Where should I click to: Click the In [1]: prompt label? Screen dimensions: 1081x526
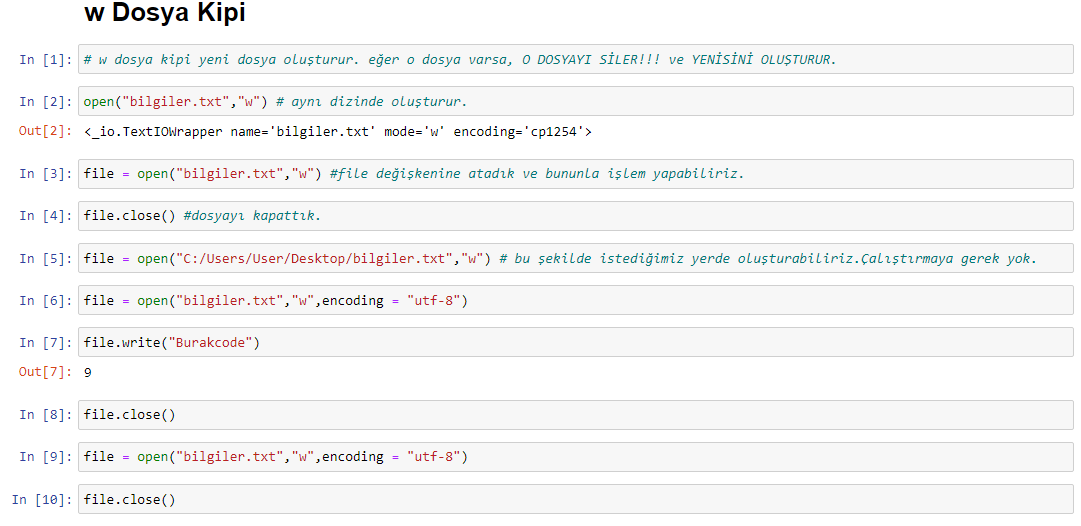click(x=46, y=60)
